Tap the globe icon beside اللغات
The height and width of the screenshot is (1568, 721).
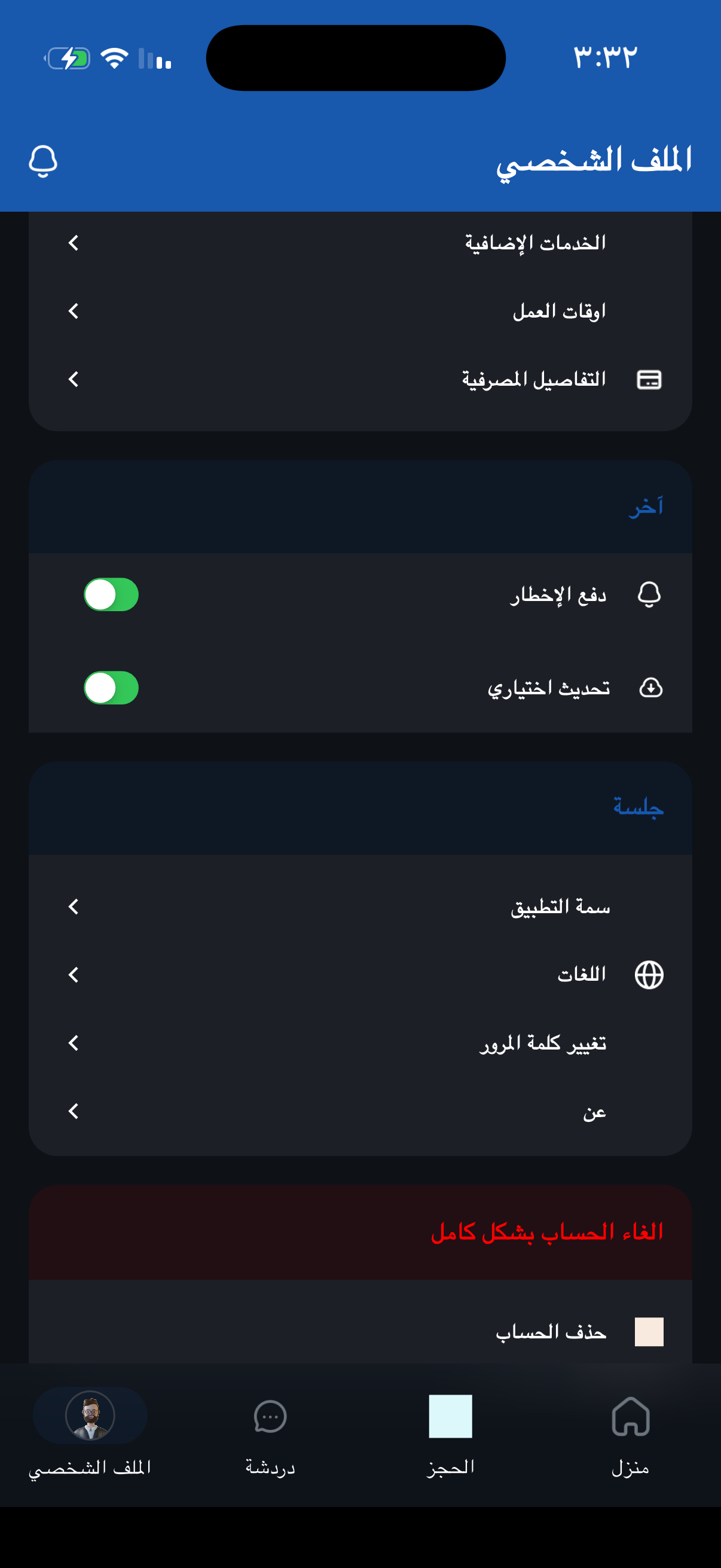(x=649, y=975)
